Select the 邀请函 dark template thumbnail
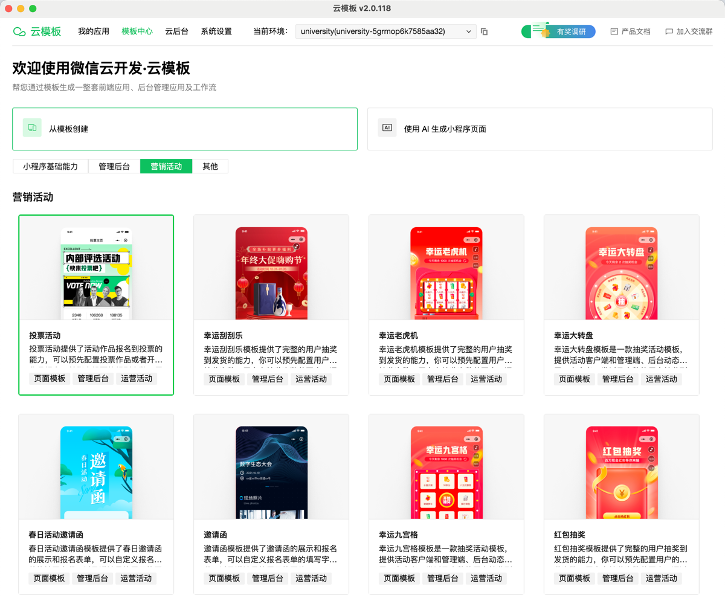This screenshot has height=596, width=726. 271,472
